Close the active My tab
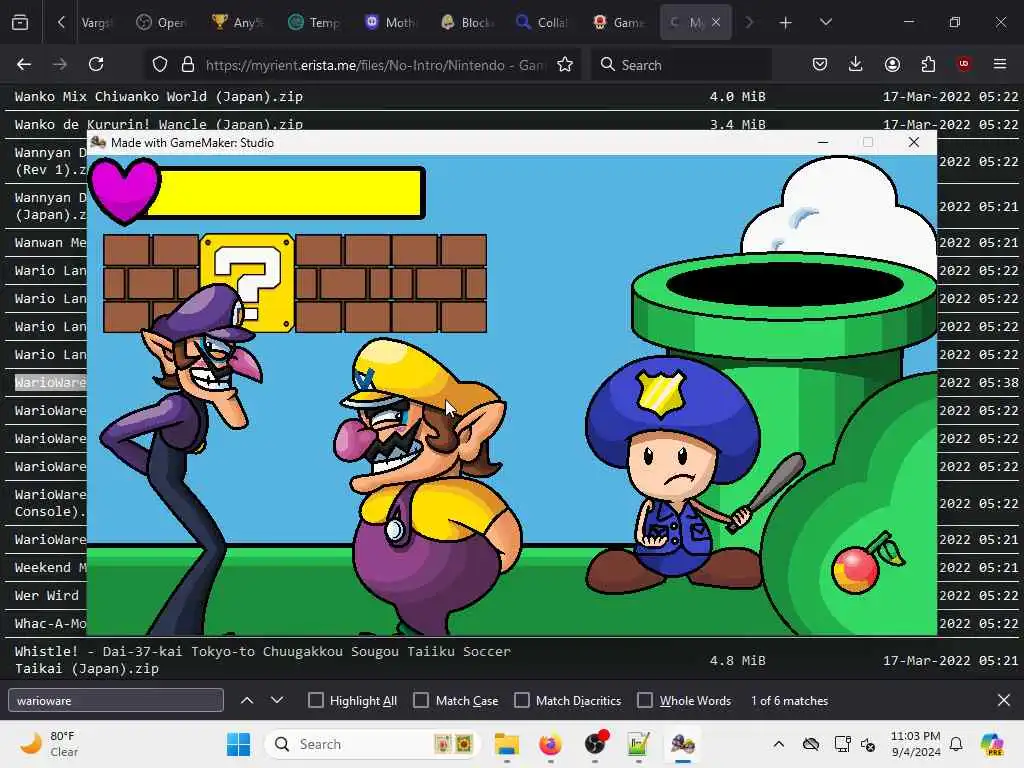Screen dimensions: 1024x768 tap(716, 22)
